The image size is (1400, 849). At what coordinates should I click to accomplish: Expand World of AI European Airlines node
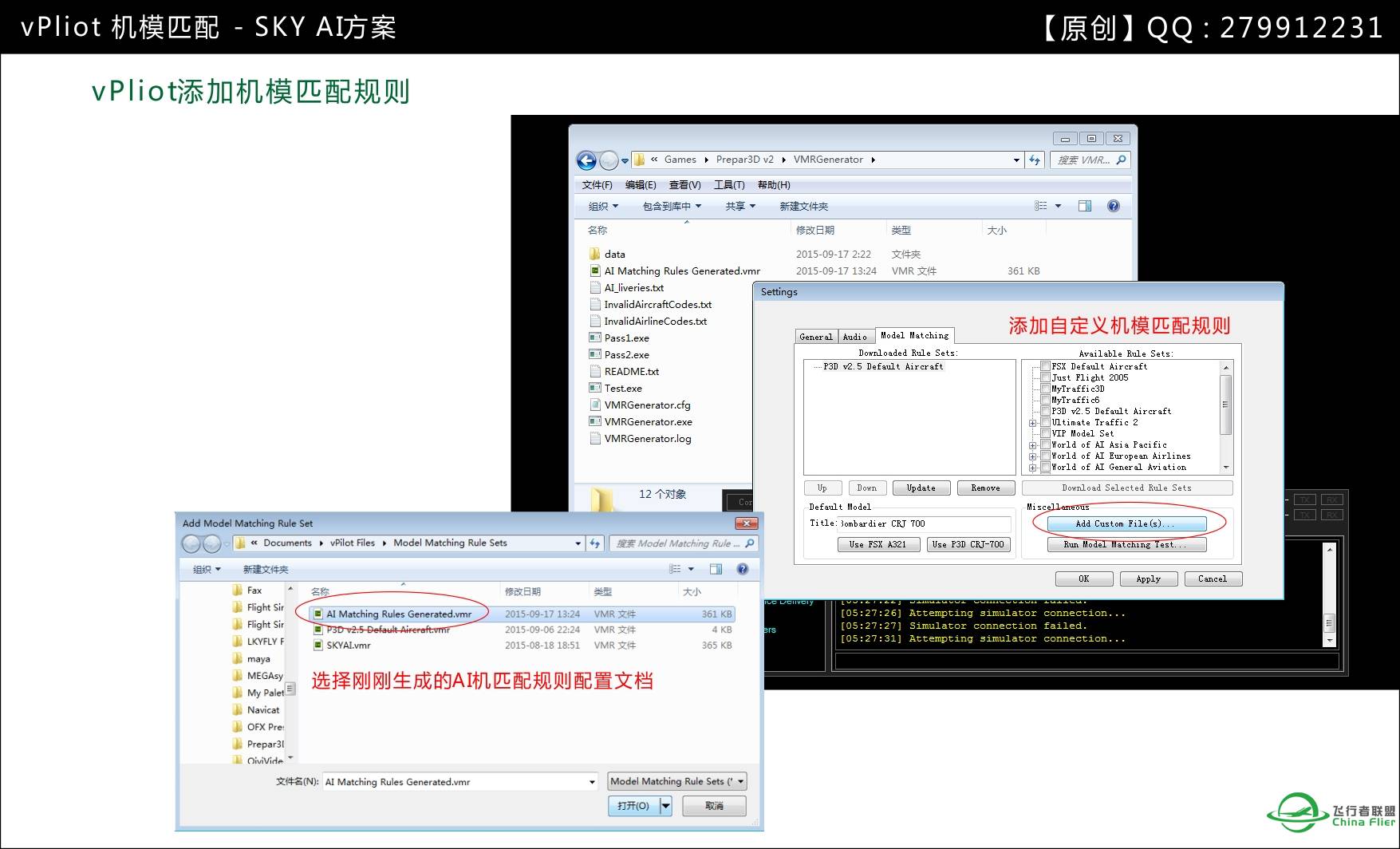(1033, 456)
